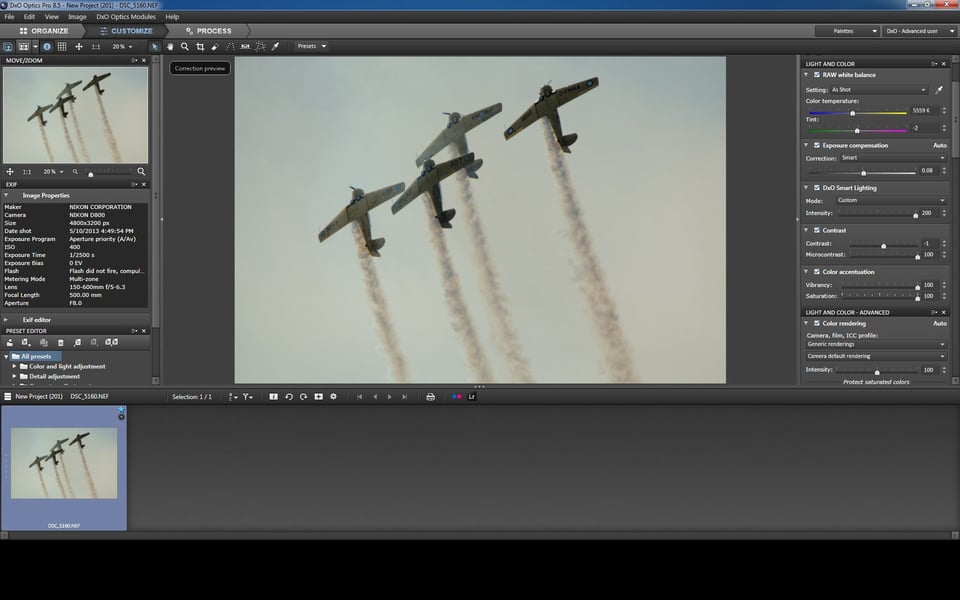Screen dimensions: 960x600
Task: Close the LIGHT AND COLOR palette
Action: point(943,64)
